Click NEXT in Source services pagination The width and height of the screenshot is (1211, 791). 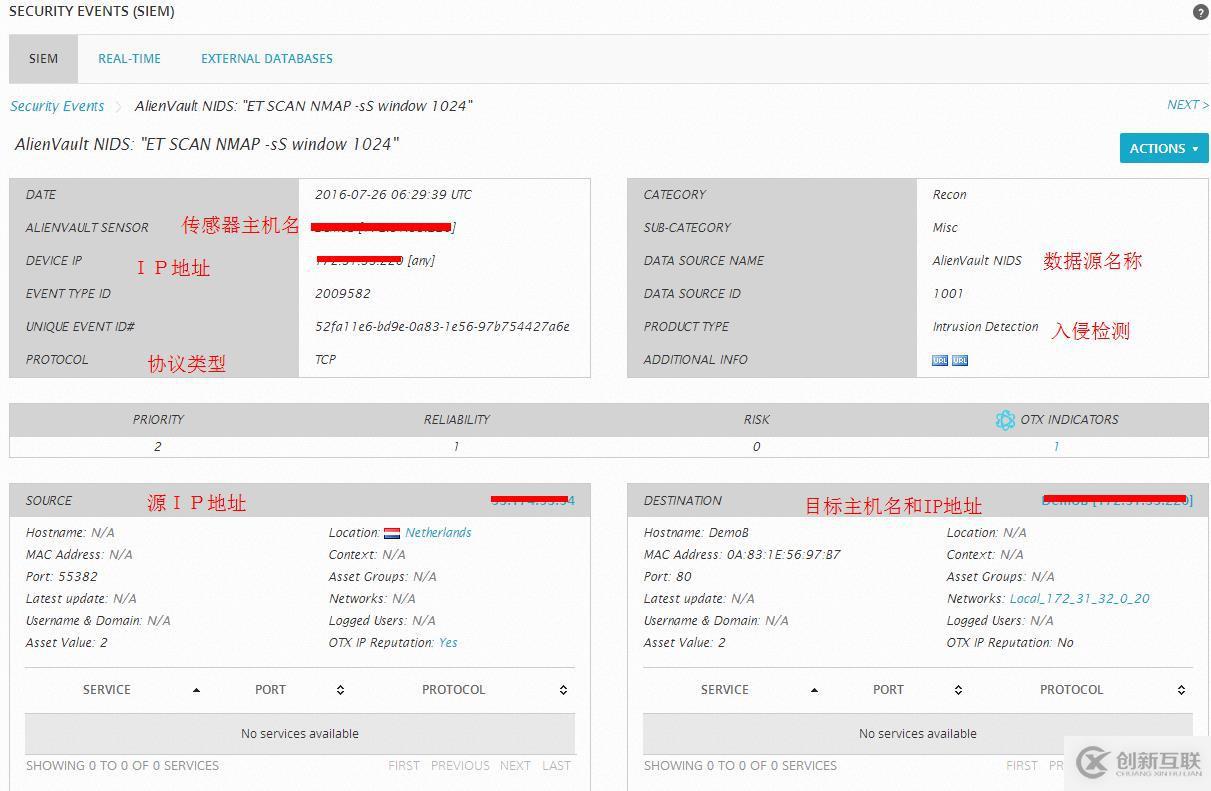point(515,766)
